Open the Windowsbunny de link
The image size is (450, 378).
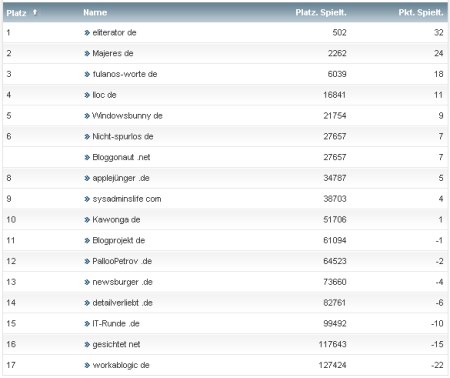(127, 116)
